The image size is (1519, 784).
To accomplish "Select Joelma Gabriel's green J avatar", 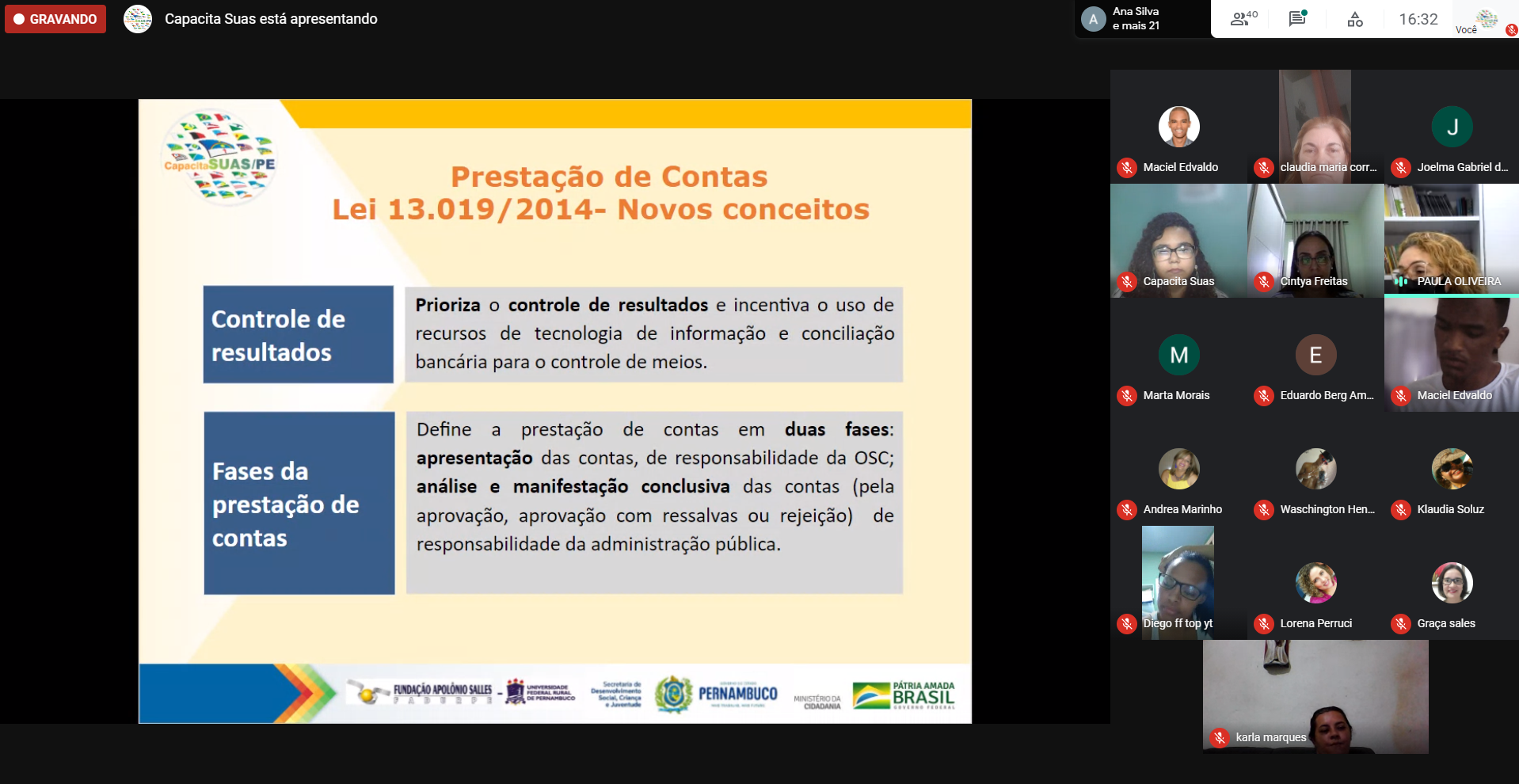I will pyautogui.click(x=1452, y=127).
